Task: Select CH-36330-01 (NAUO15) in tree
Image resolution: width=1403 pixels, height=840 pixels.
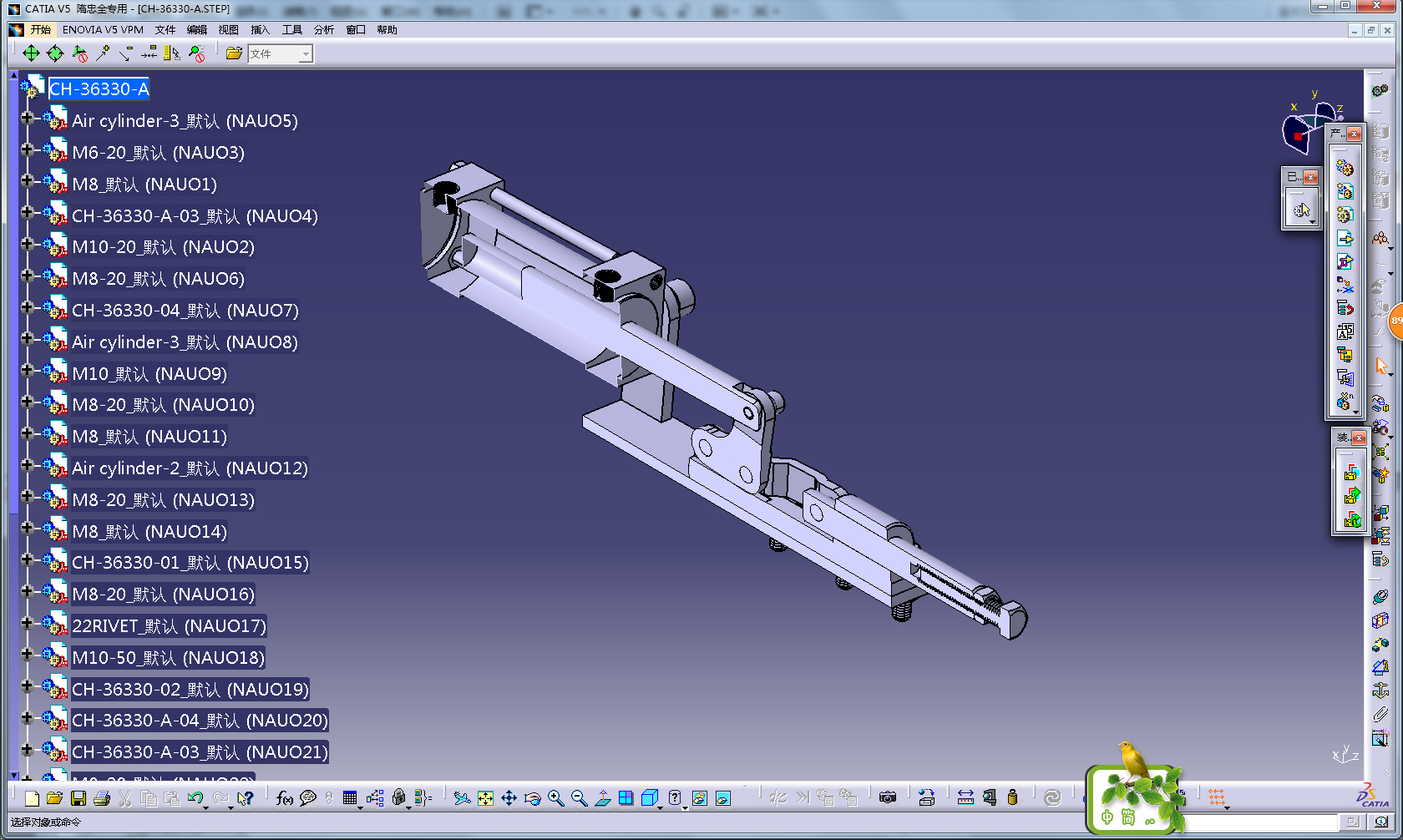Action: click(x=190, y=563)
